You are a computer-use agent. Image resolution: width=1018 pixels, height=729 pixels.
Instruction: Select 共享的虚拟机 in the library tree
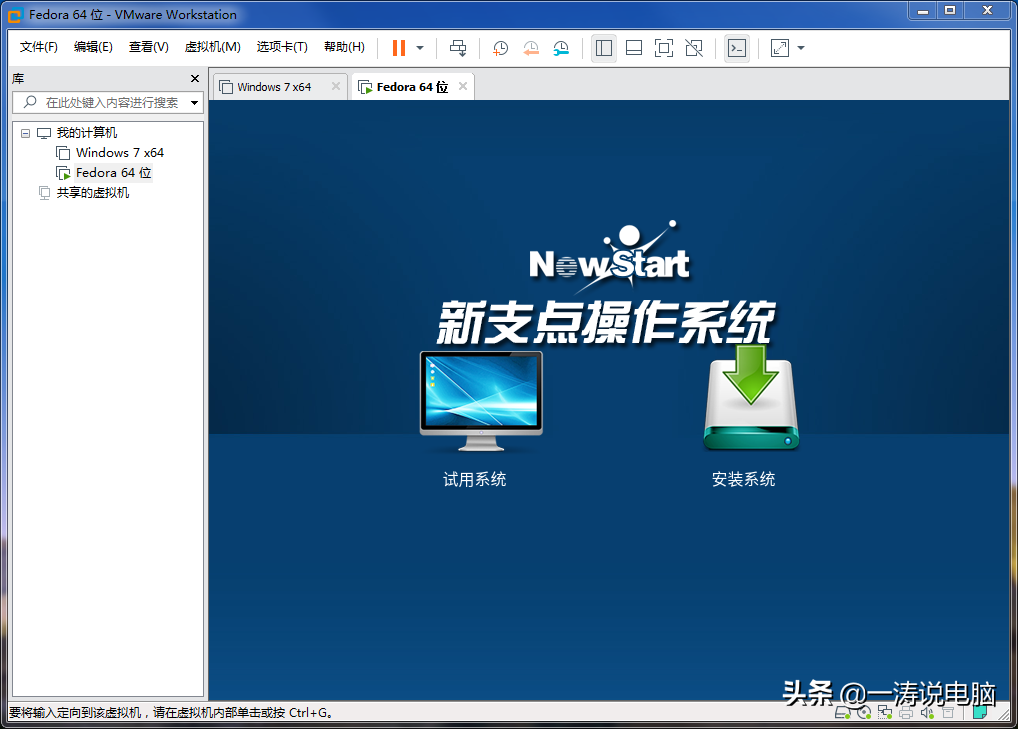[x=92, y=193]
